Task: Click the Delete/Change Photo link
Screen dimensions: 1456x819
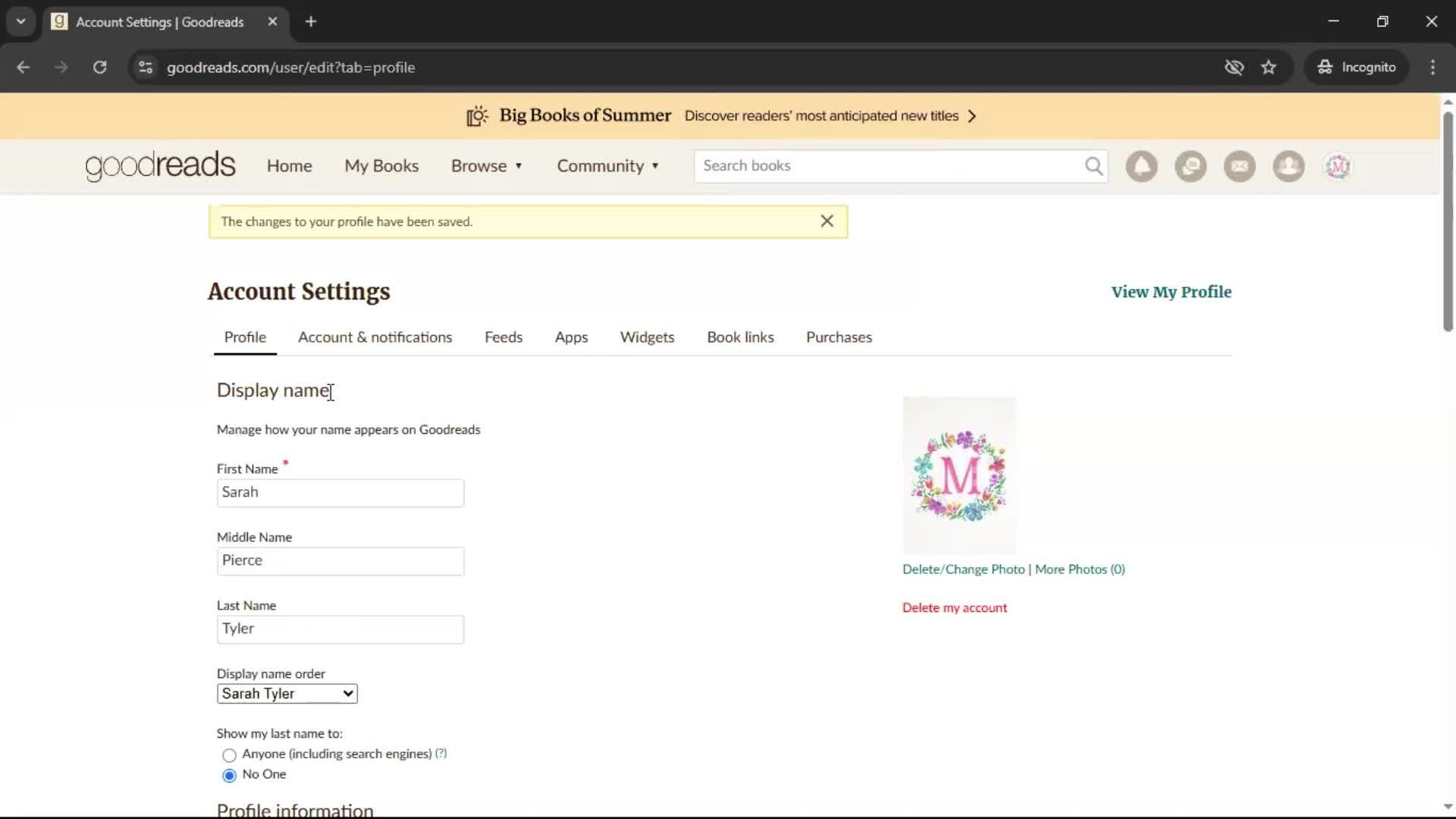Action: click(963, 570)
